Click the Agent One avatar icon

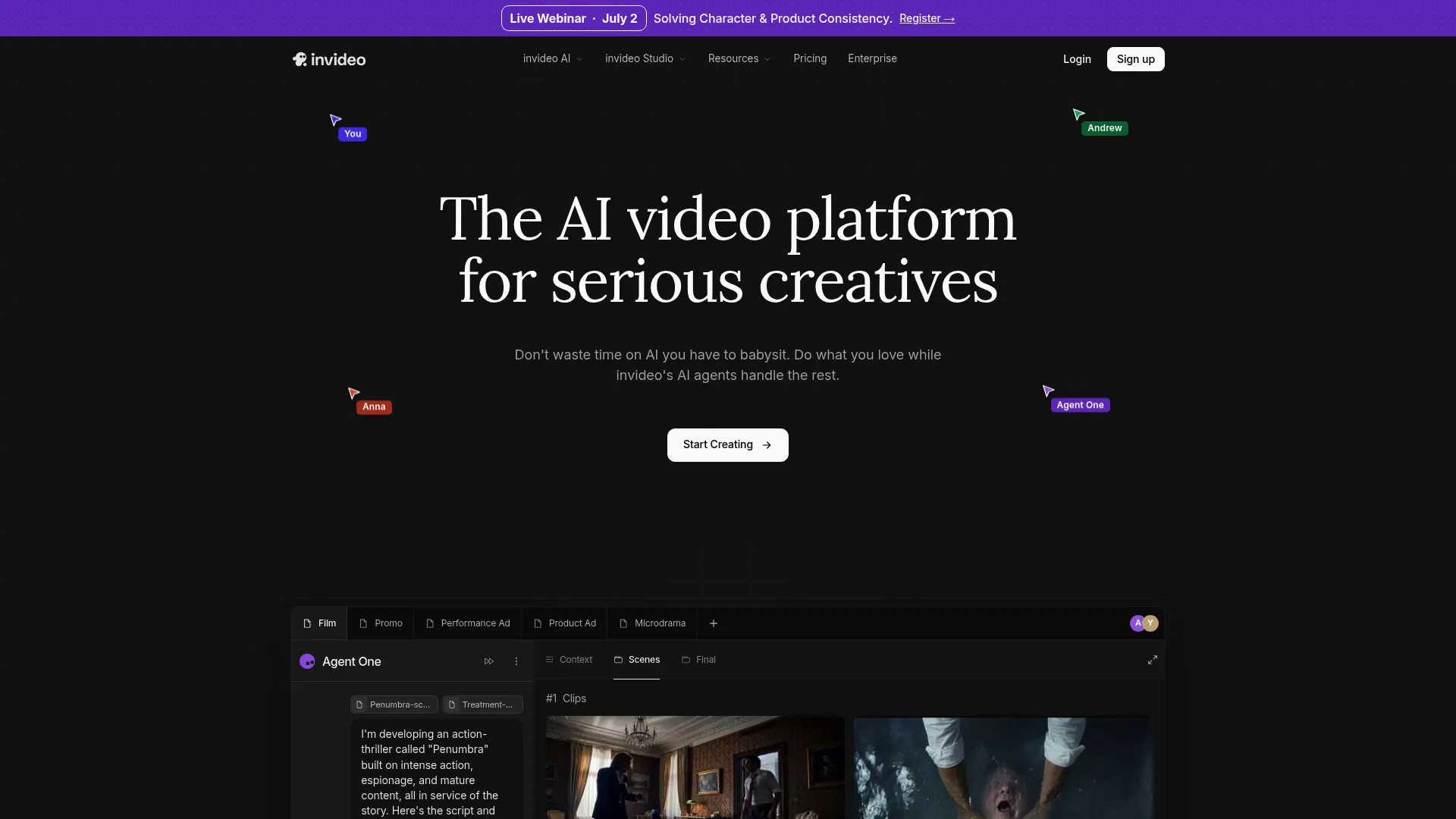point(307,661)
